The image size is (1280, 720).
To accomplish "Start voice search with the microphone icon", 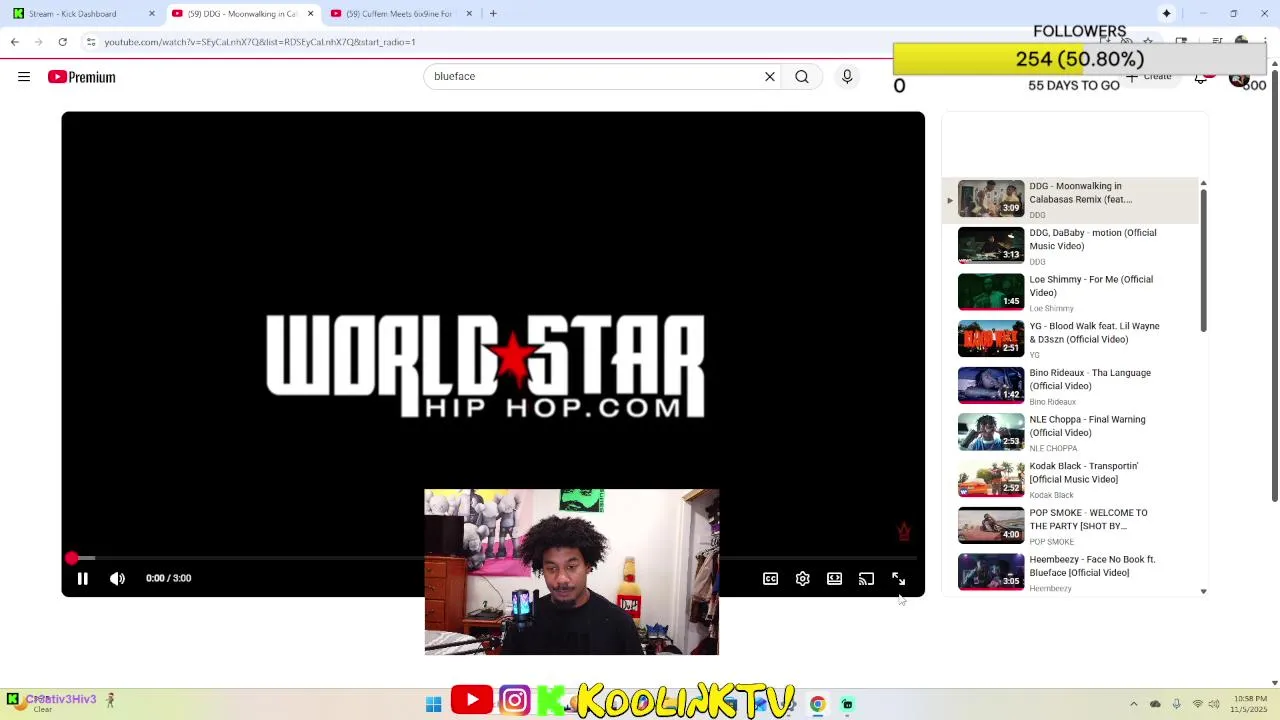I will 847,76.
